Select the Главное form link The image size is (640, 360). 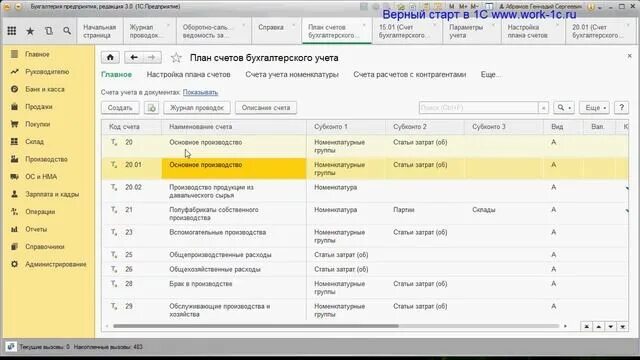click(116, 75)
